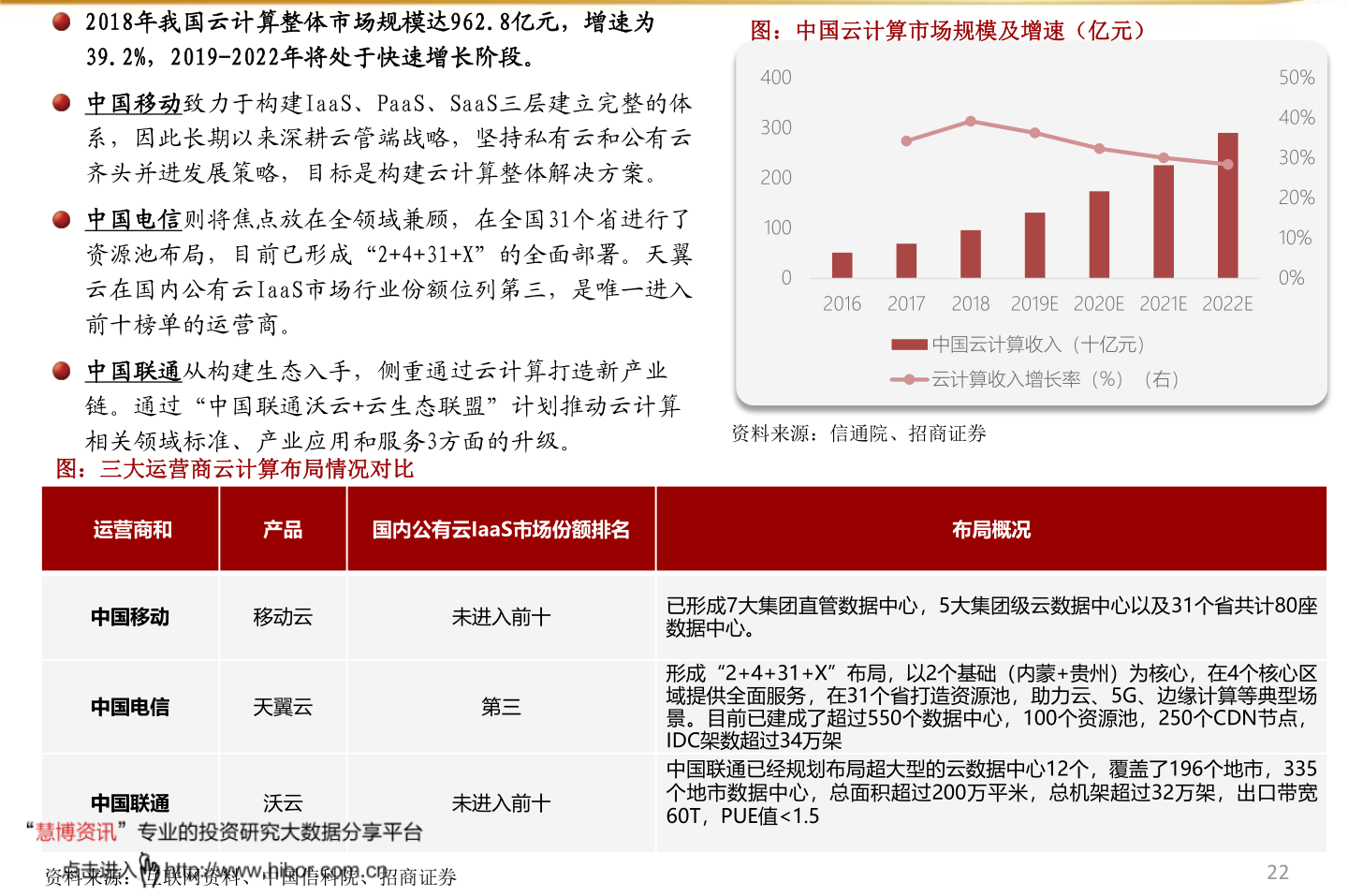Viewport: 1348px width, 896px height.
Task: Click the x-axis label 2016
Action: [842, 303]
